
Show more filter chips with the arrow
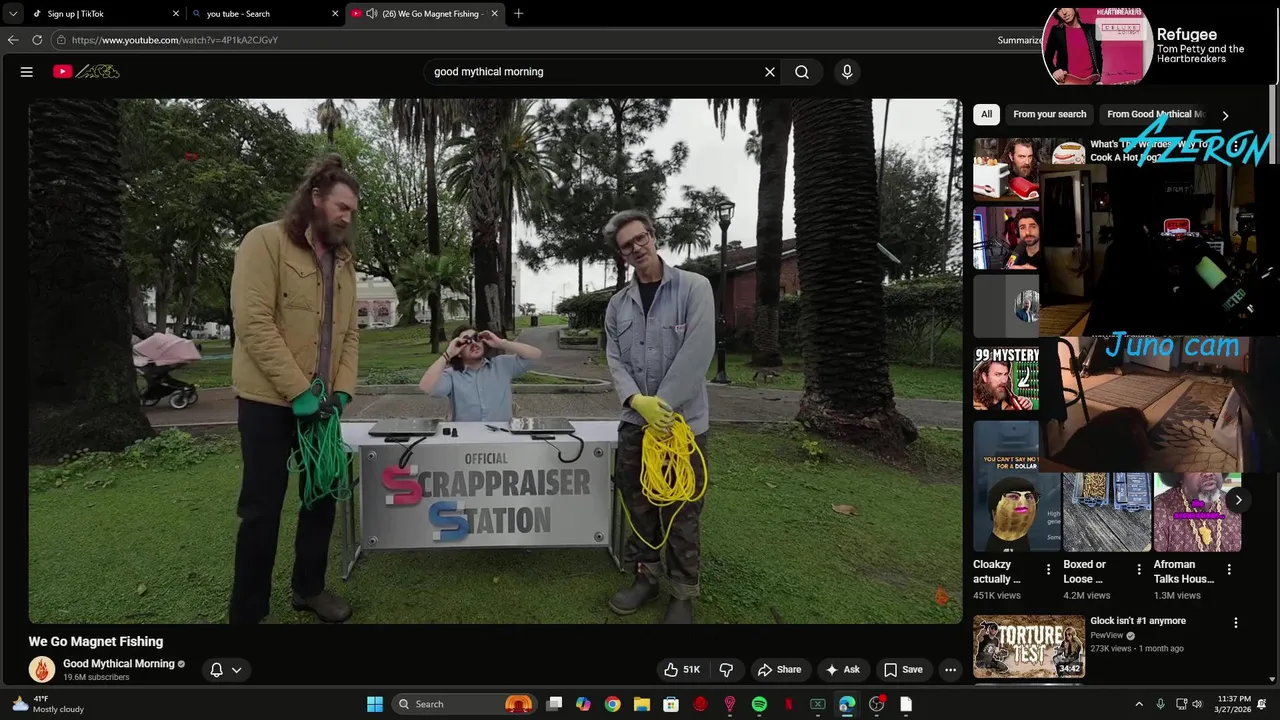(1225, 115)
